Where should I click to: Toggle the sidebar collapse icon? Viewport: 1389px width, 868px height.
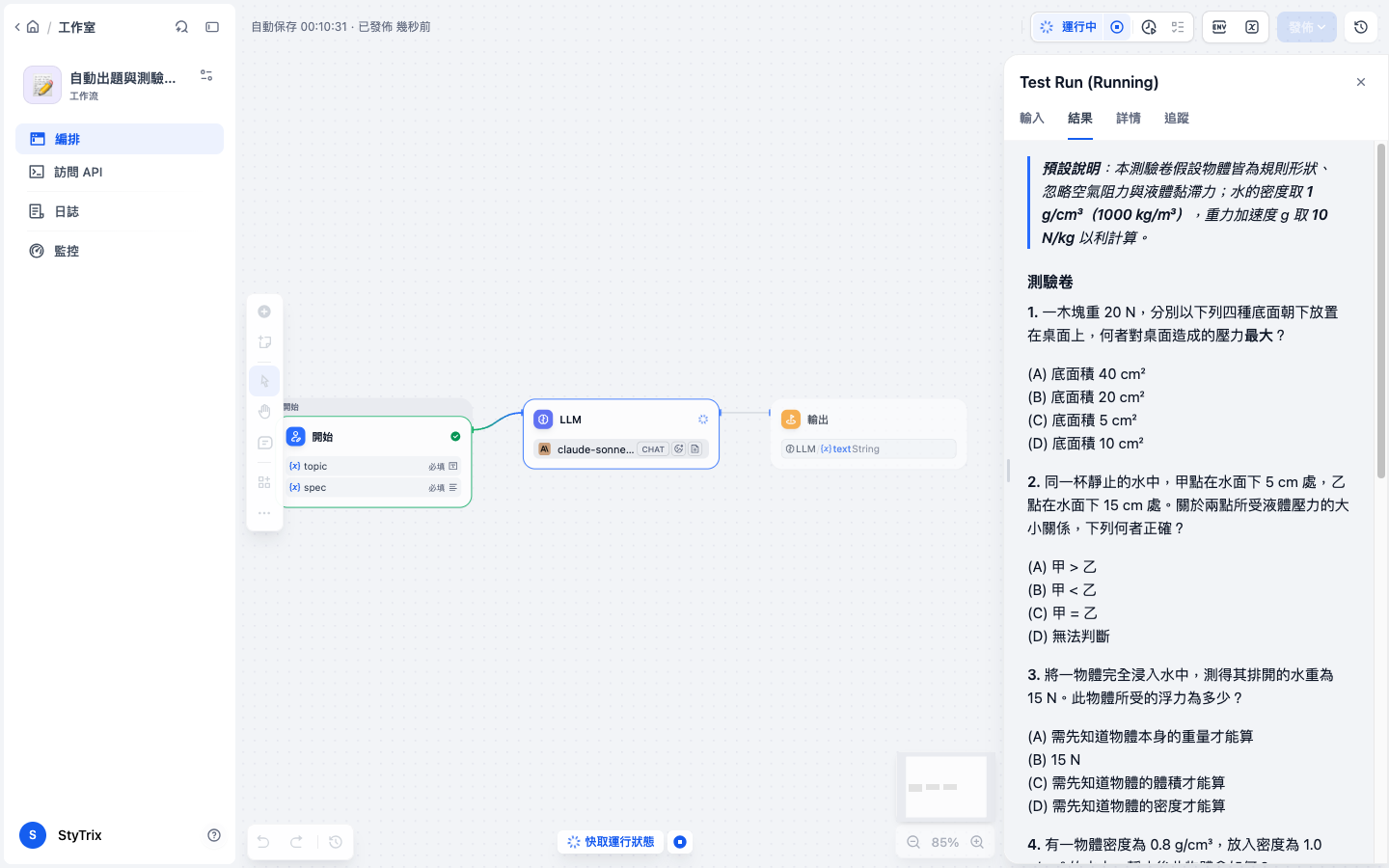click(212, 27)
